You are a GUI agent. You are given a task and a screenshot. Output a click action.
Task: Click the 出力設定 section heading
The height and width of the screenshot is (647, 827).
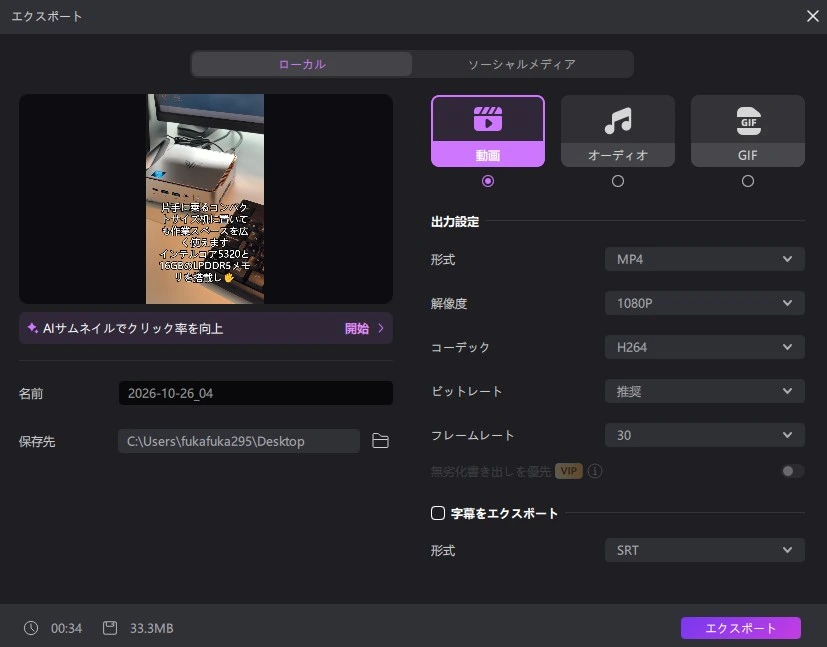click(455, 221)
